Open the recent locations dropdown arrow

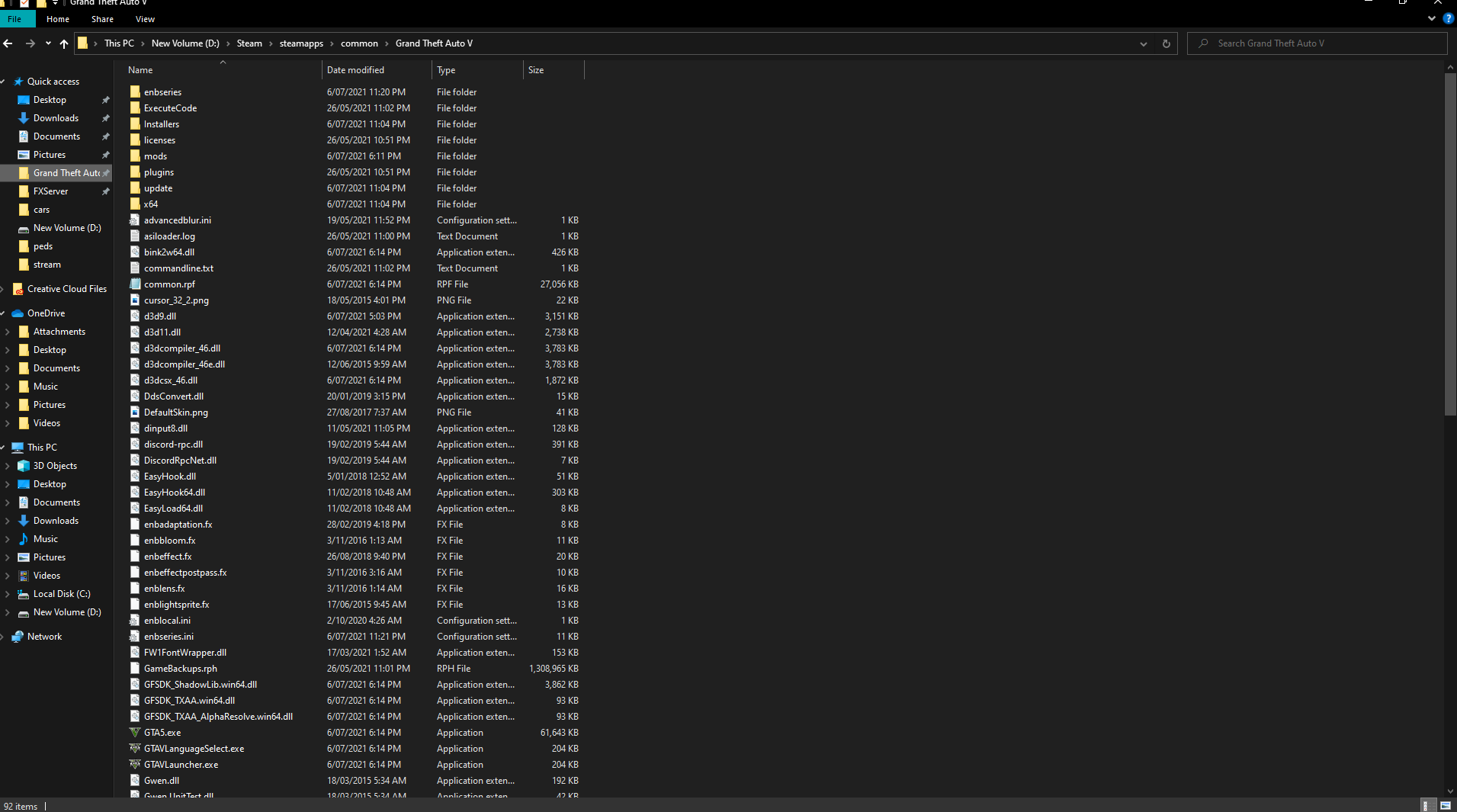click(48, 43)
